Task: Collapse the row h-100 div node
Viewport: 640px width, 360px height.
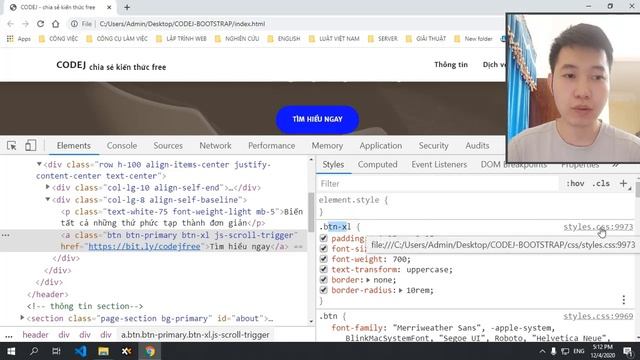Action: click(x=39, y=164)
